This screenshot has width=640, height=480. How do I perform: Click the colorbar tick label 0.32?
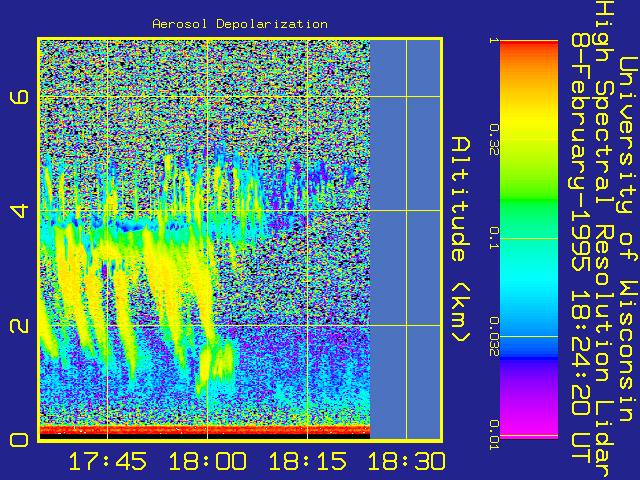coord(494,140)
